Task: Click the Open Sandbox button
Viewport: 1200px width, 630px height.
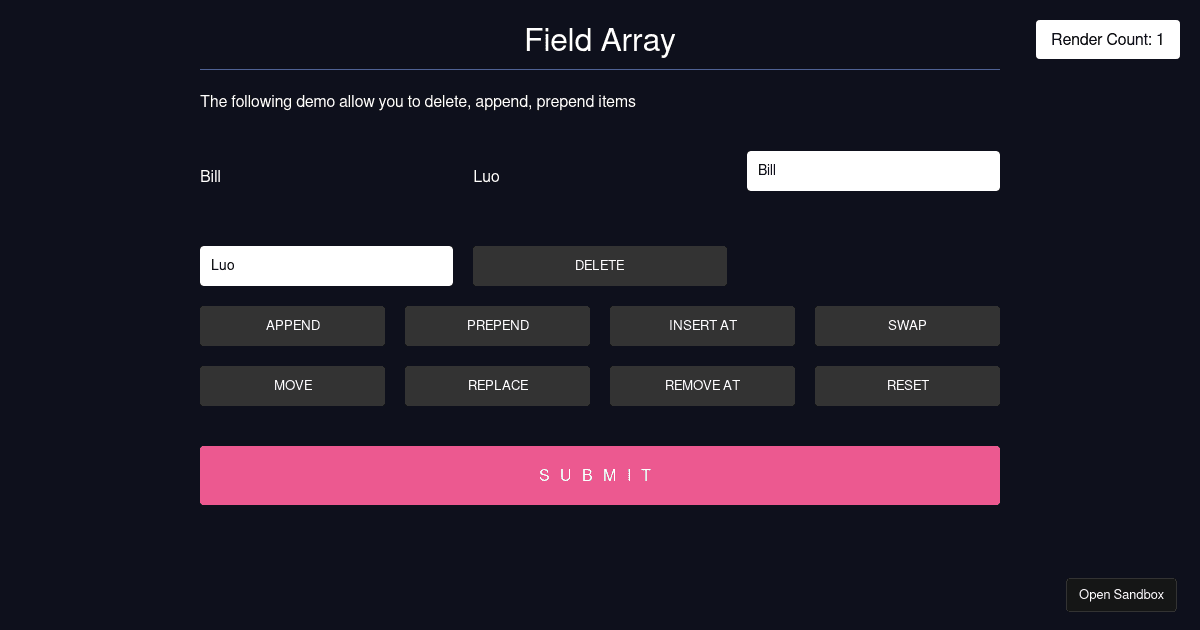Action: (1121, 594)
